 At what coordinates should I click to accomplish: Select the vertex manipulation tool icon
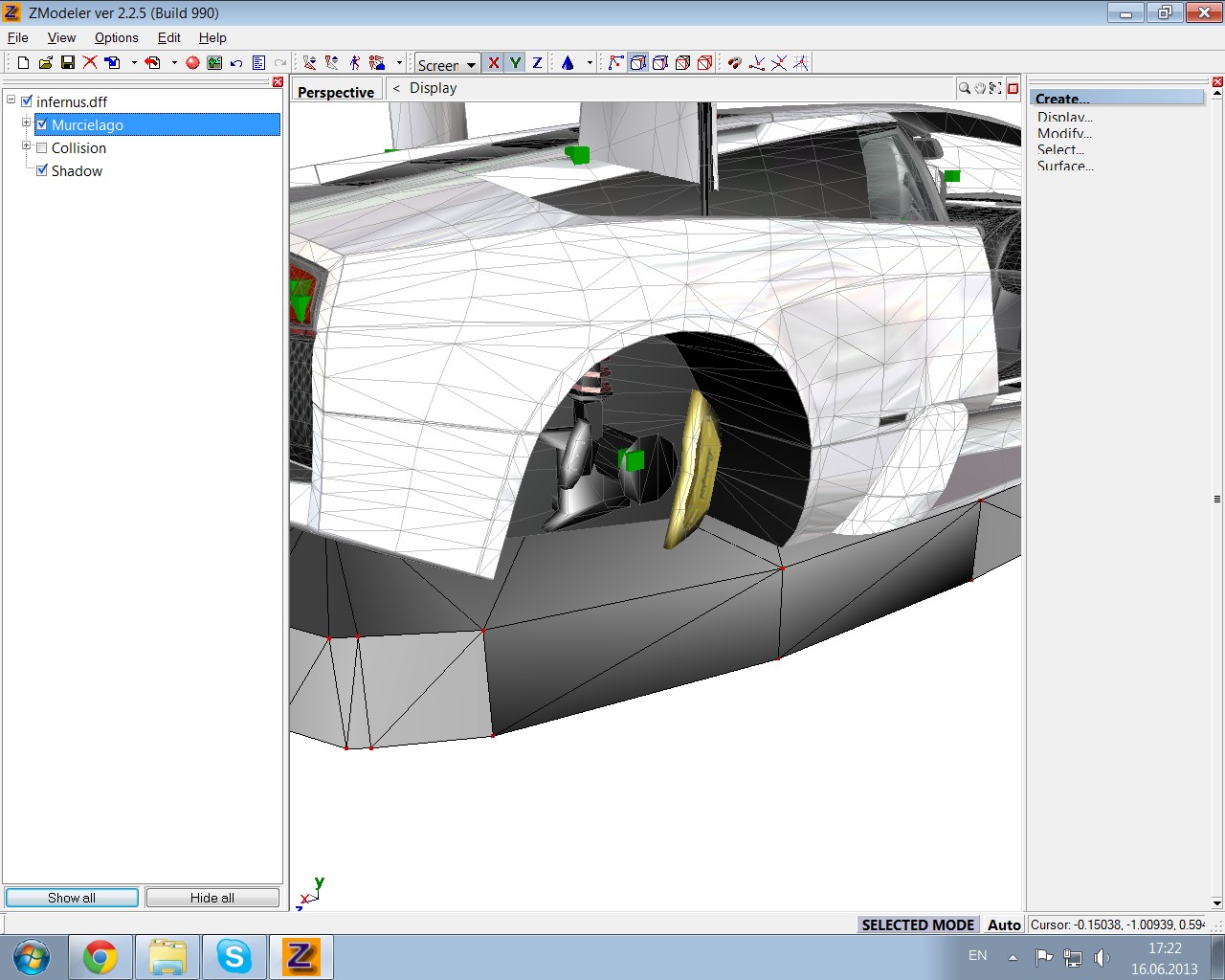[310, 63]
